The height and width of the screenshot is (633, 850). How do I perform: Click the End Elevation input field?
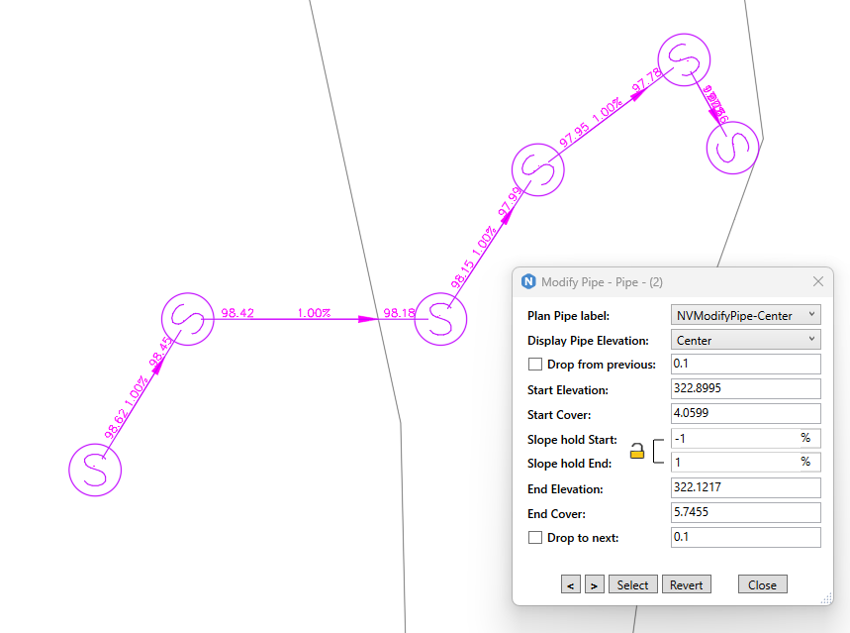click(x=745, y=488)
